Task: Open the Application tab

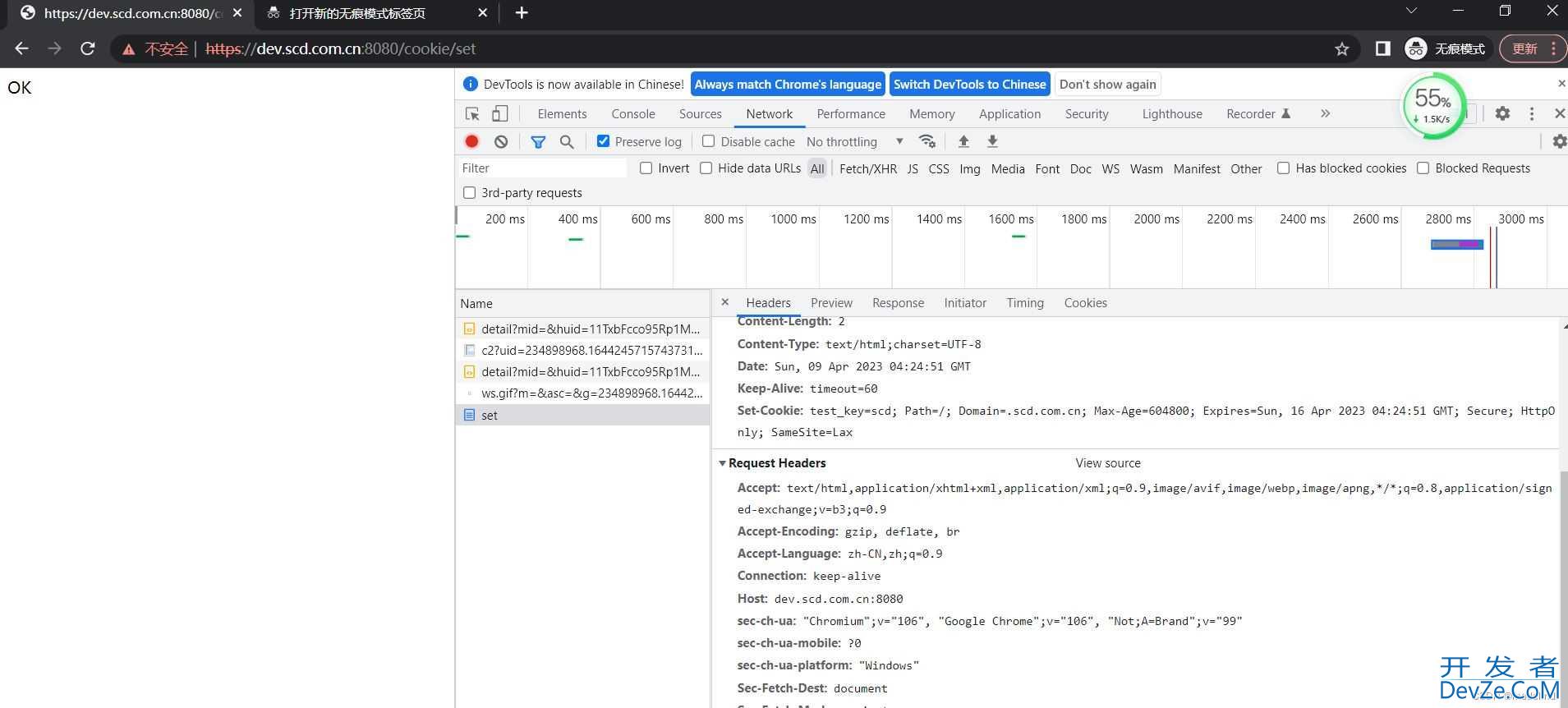Action: tap(1009, 114)
